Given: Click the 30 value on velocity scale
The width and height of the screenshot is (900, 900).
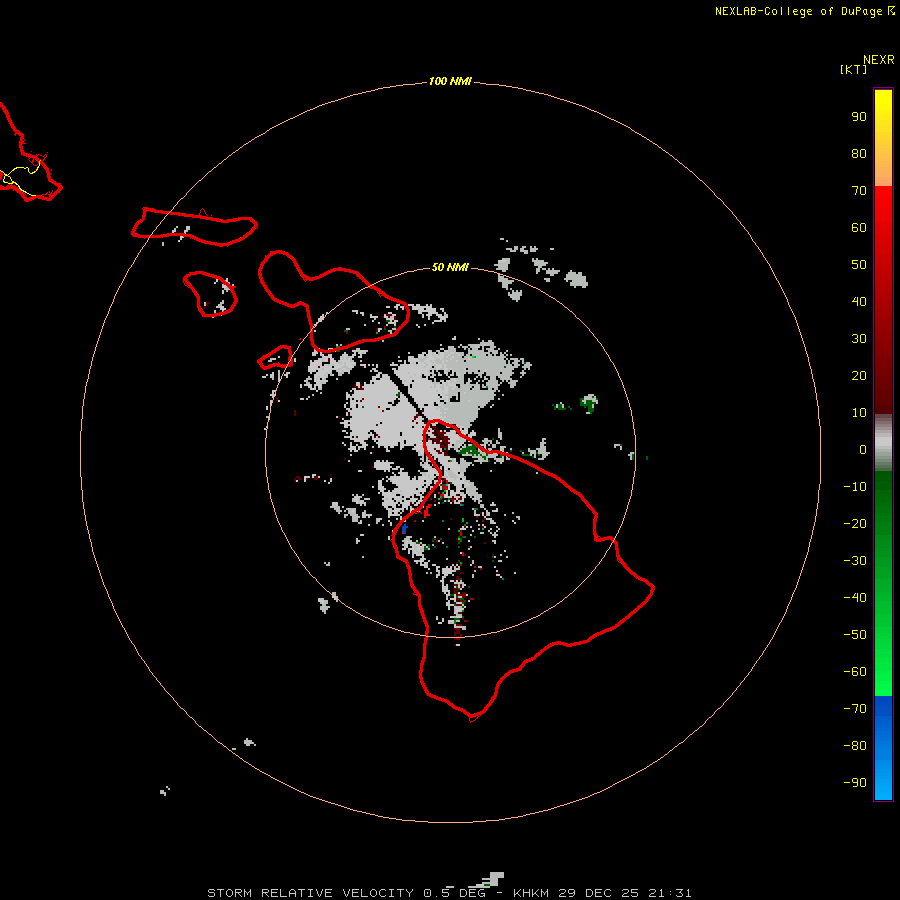Looking at the screenshot, I should tap(859, 339).
